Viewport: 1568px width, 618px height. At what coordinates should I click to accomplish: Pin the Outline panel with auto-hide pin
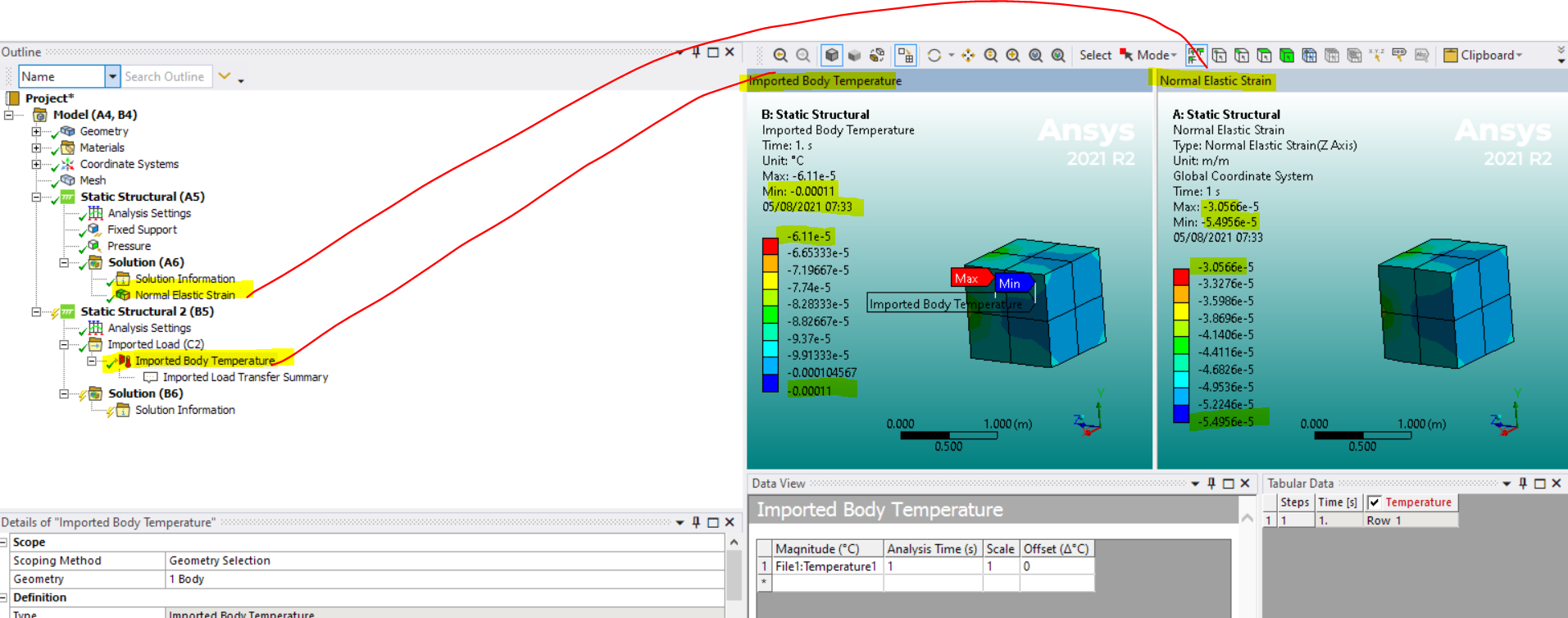[696, 52]
